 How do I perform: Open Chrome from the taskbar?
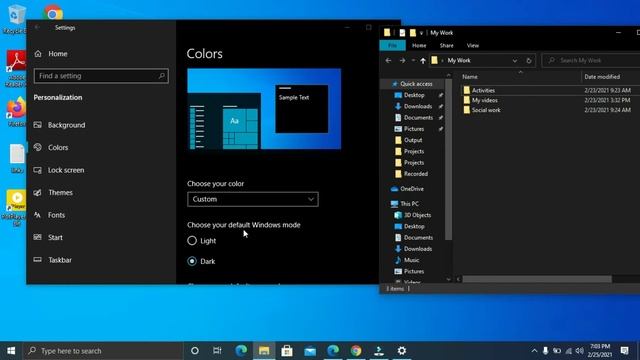(x=356, y=351)
